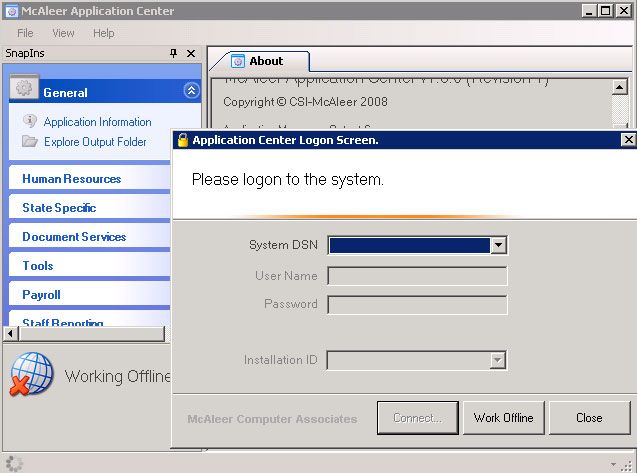Click the window resize grip icon
The height and width of the screenshot is (473, 637).
tap(628, 465)
